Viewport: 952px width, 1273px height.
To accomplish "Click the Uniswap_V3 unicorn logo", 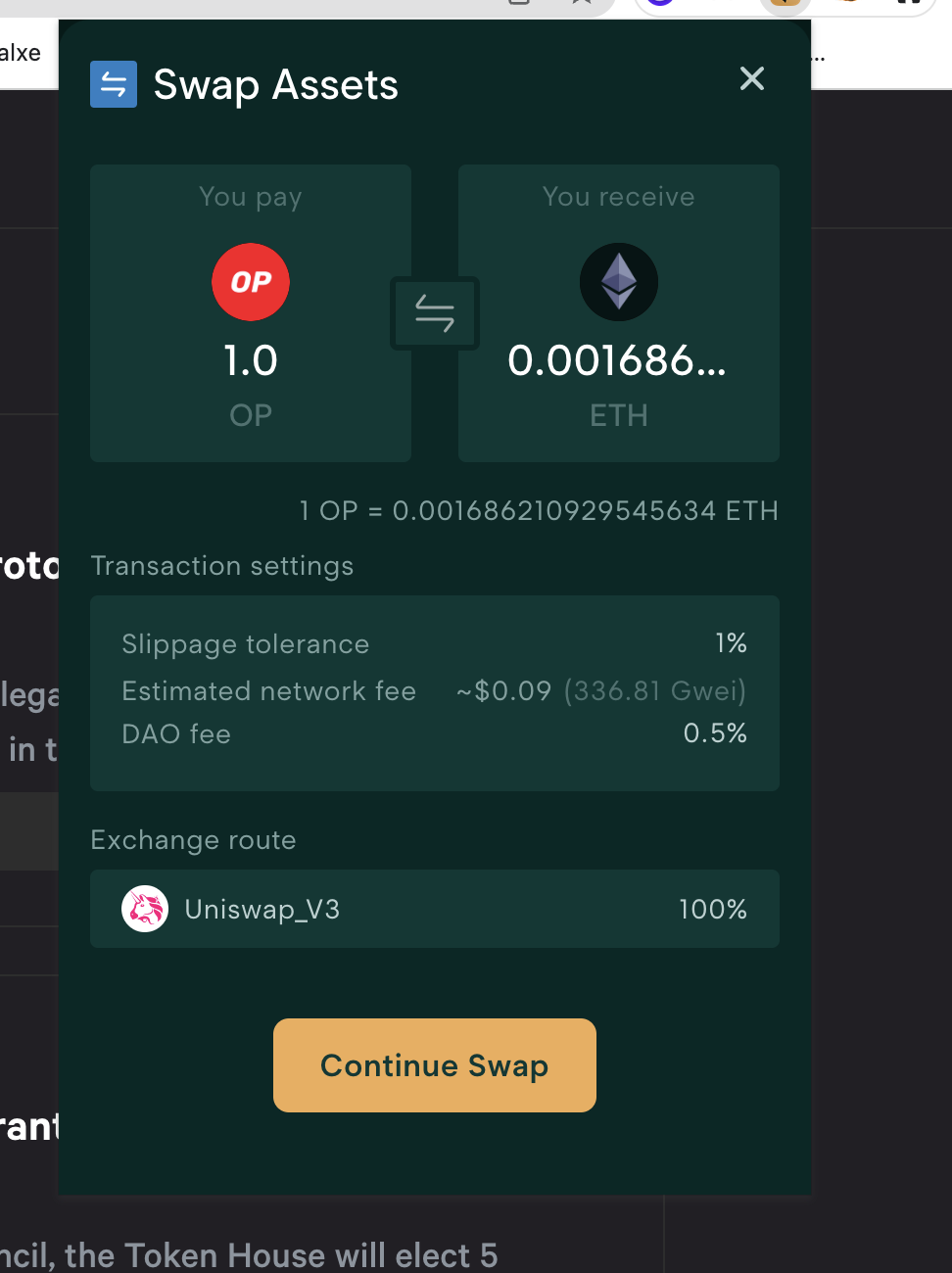I will (145, 909).
